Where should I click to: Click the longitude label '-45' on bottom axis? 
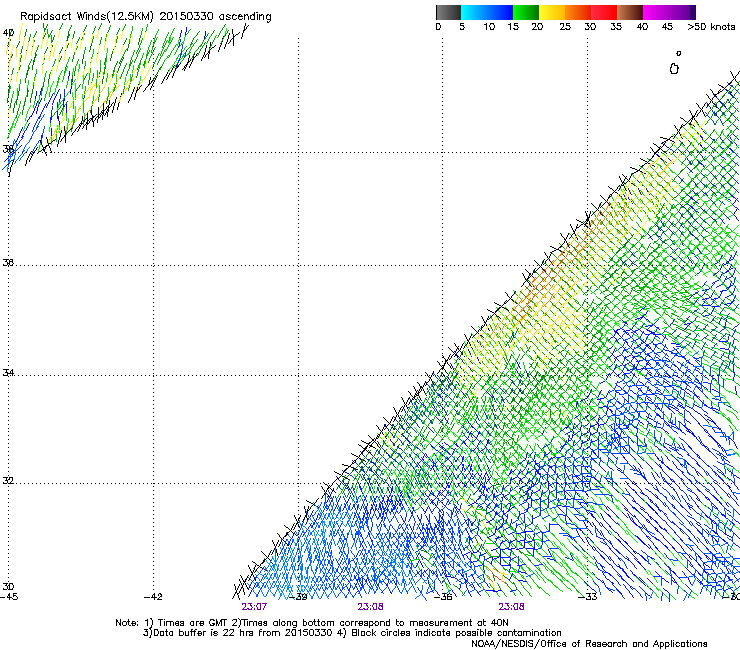[9, 597]
